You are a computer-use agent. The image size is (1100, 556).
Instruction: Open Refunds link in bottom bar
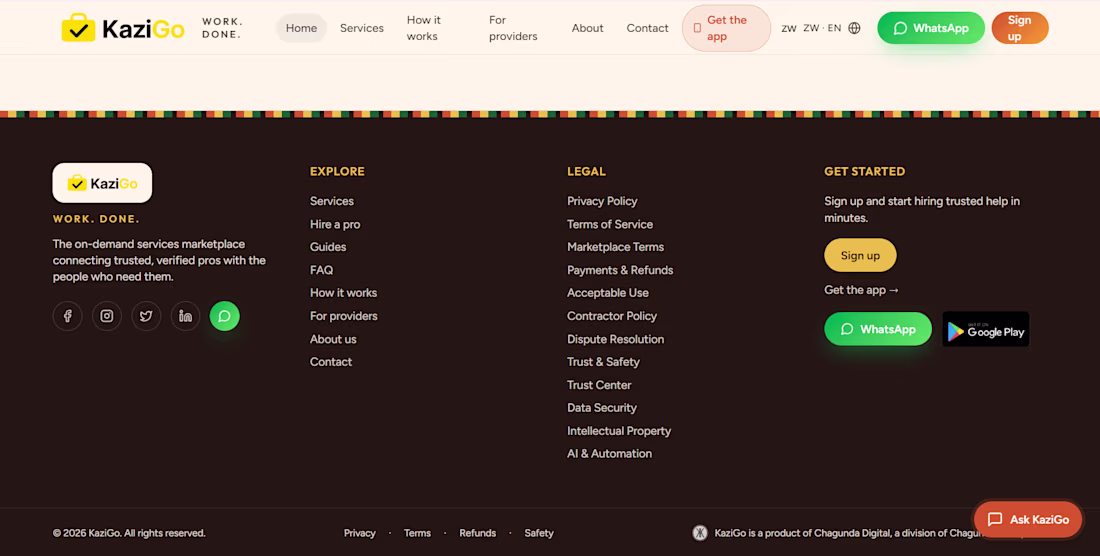[x=478, y=533]
